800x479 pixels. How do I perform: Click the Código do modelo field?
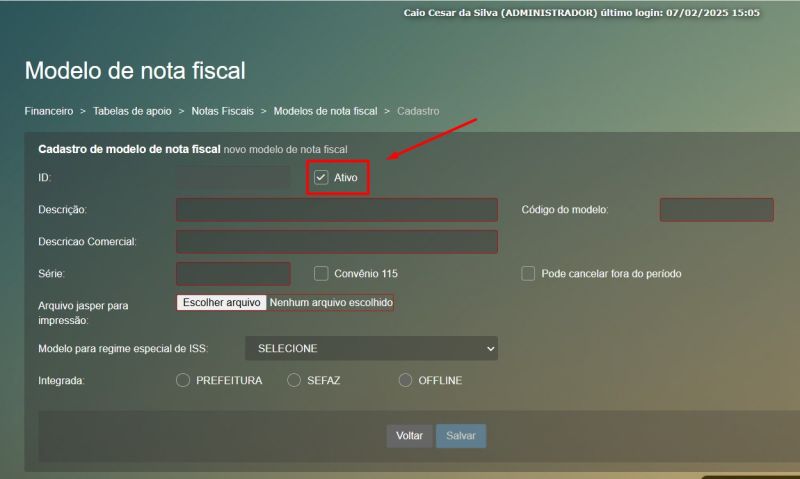(x=716, y=210)
